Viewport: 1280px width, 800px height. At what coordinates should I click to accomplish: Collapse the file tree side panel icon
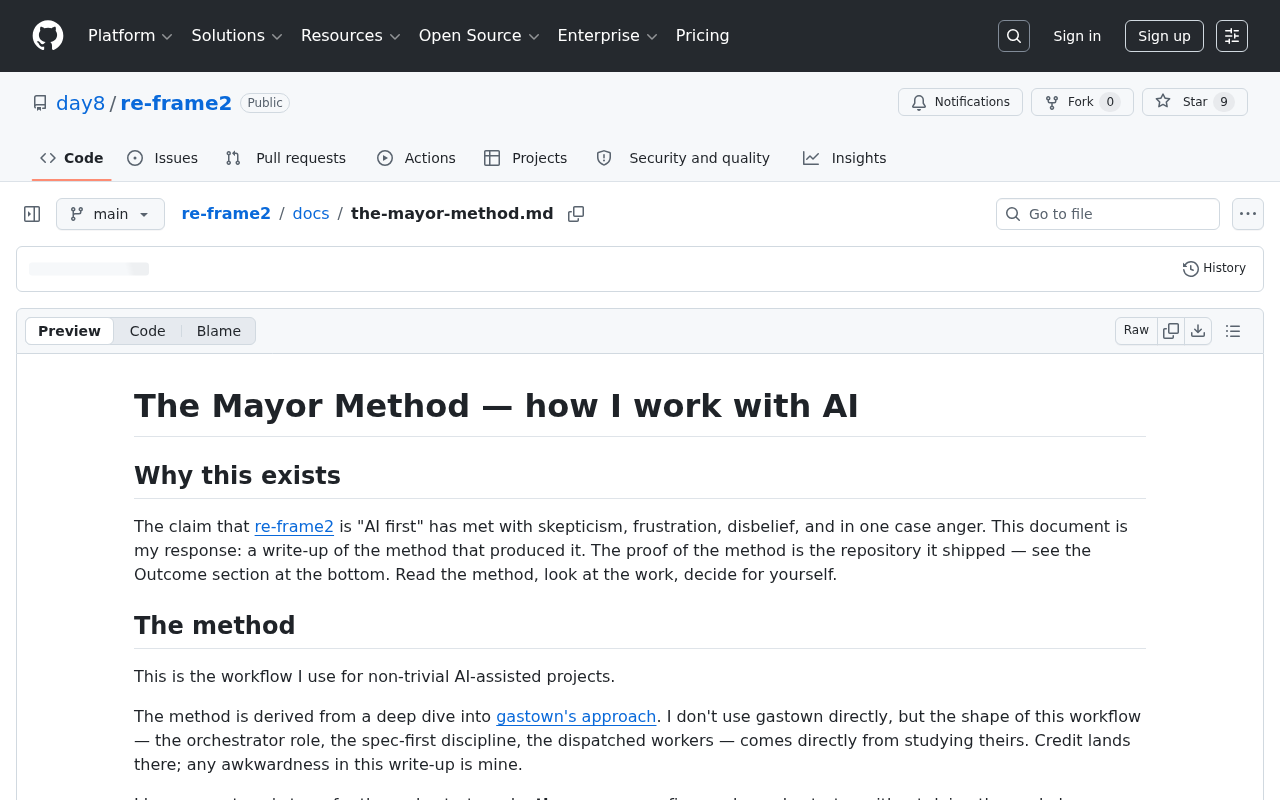pyautogui.click(x=32, y=214)
